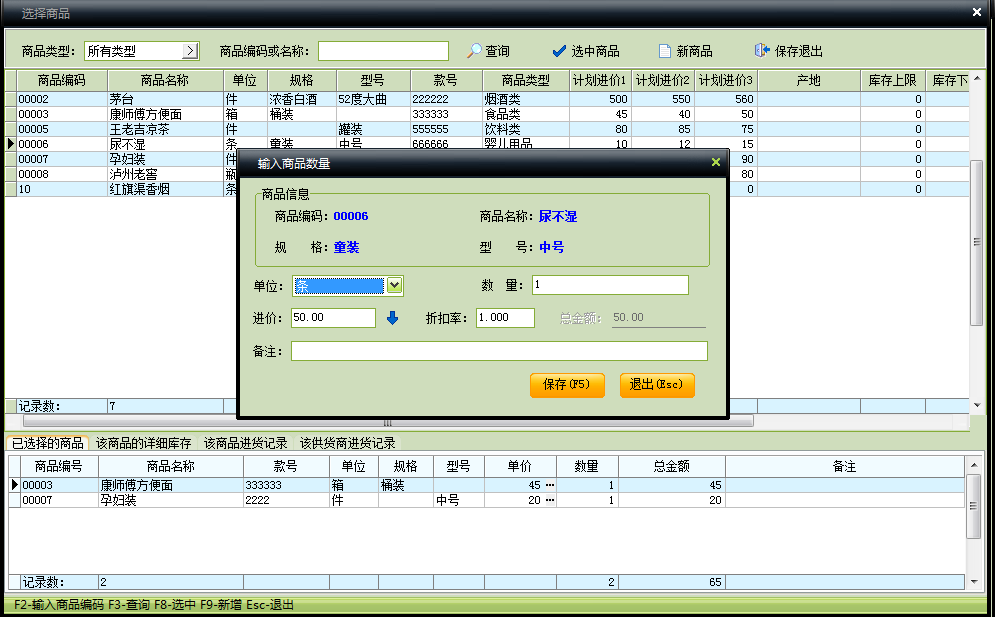Screen dimensions: 995x617
Task: Focus the 备注 text field
Action: pyautogui.click(x=498, y=351)
